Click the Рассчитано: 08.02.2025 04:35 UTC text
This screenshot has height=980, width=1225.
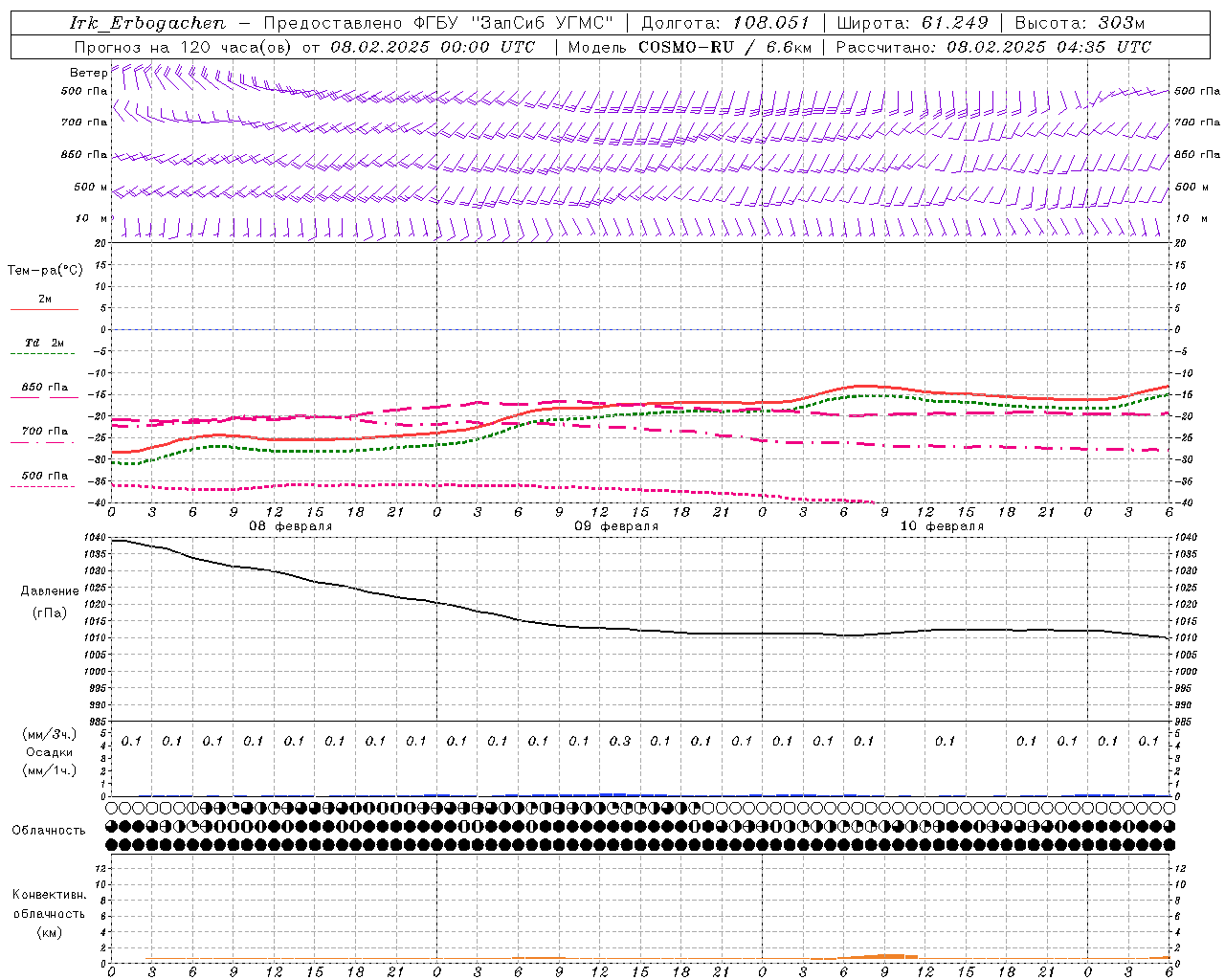click(x=993, y=47)
